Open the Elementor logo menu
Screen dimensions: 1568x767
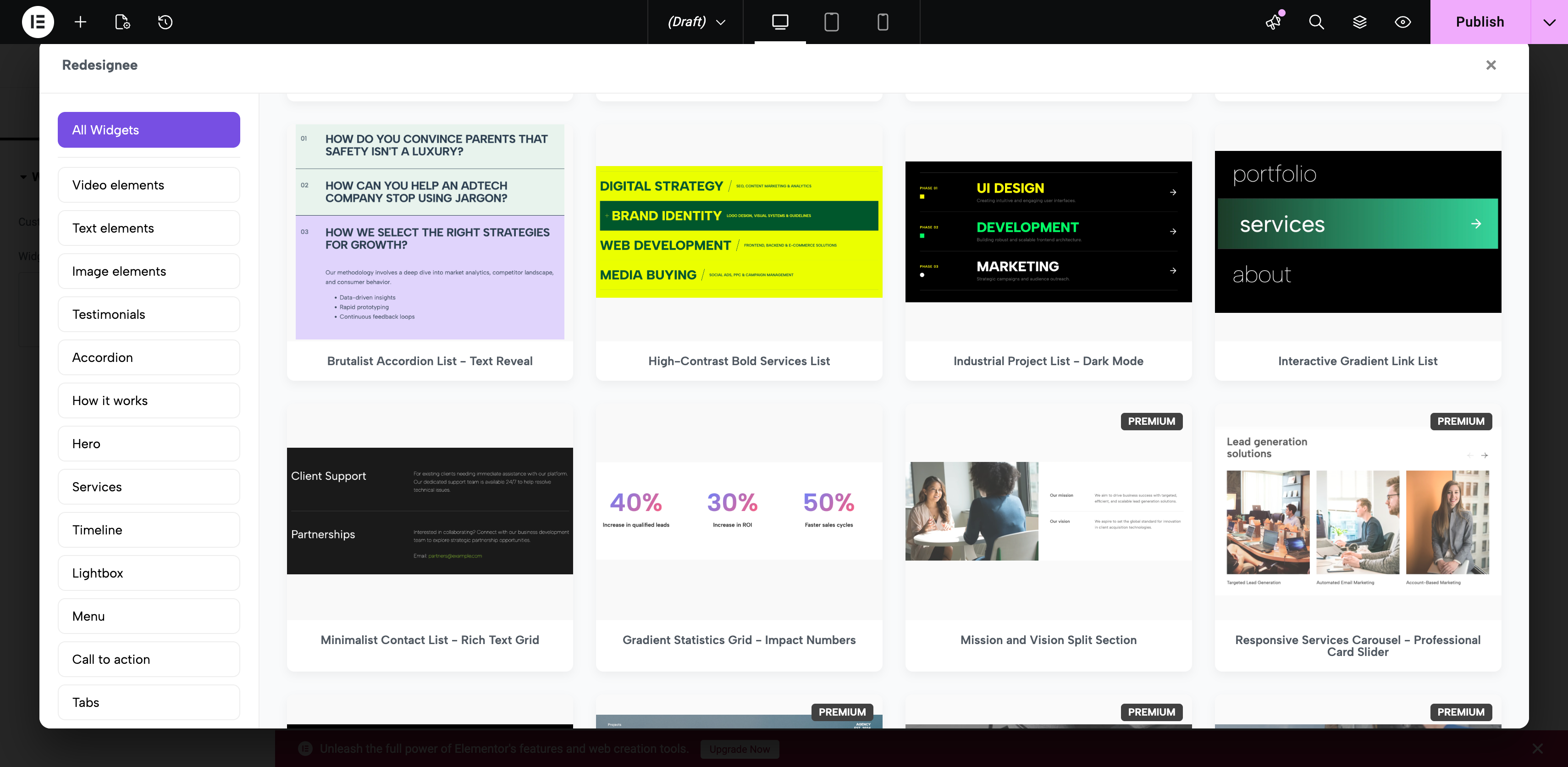38,22
